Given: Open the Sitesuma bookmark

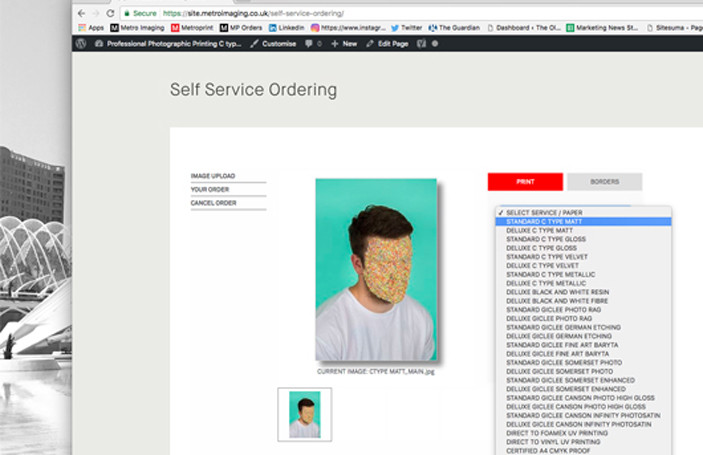Looking at the screenshot, I should coord(674,28).
